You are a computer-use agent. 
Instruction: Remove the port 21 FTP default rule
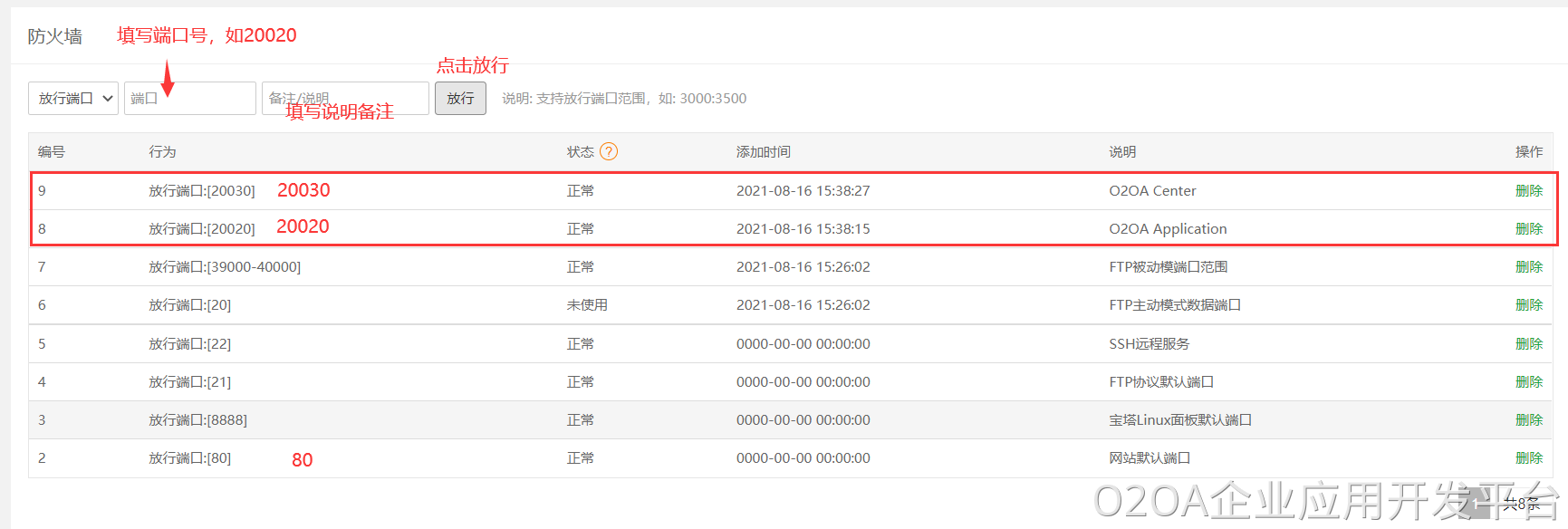point(1528,381)
